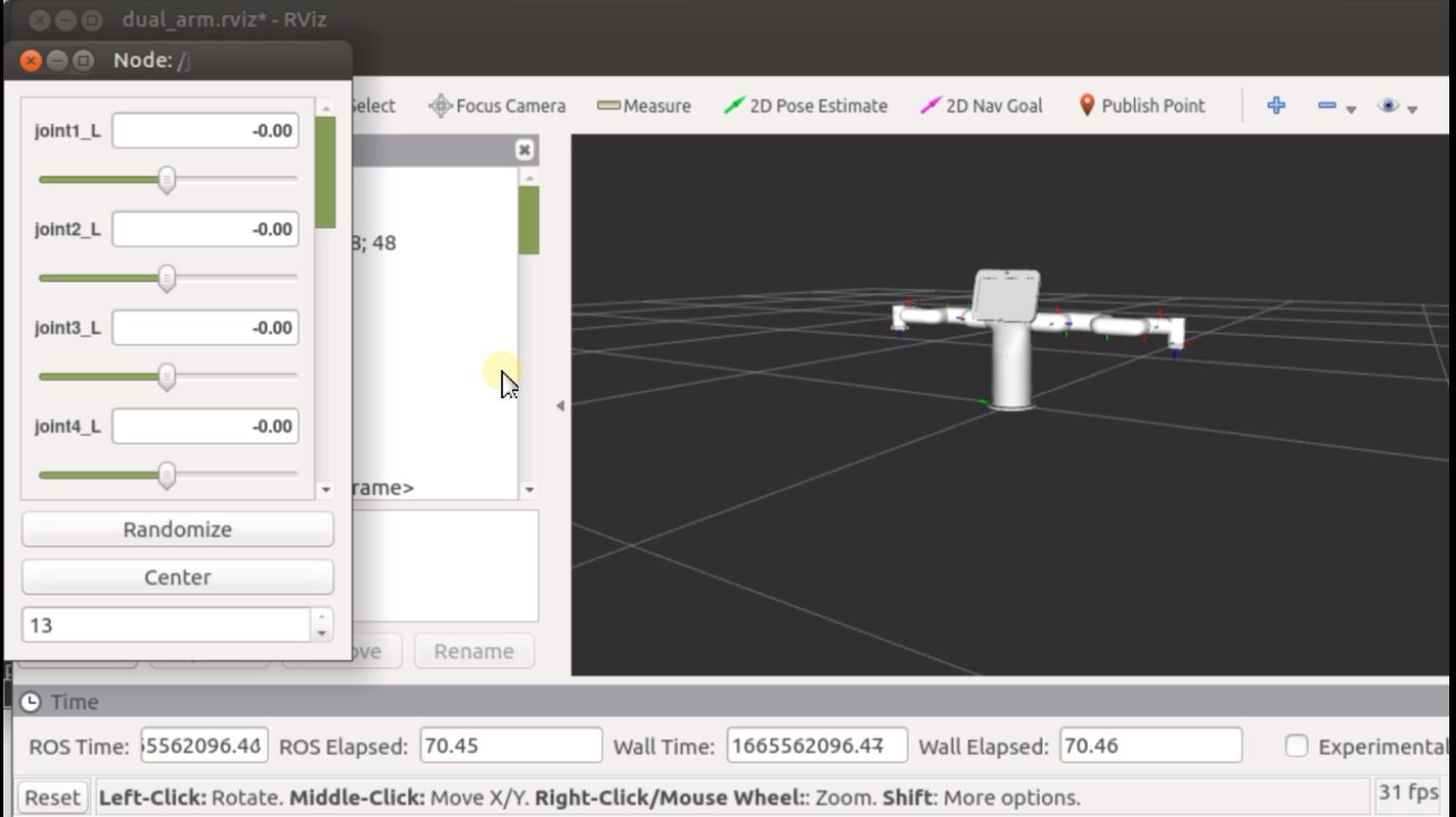This screenshot has height=817, width=1456.
Task: Select the Focus Camera tool
Action: [x=497, y=106]
